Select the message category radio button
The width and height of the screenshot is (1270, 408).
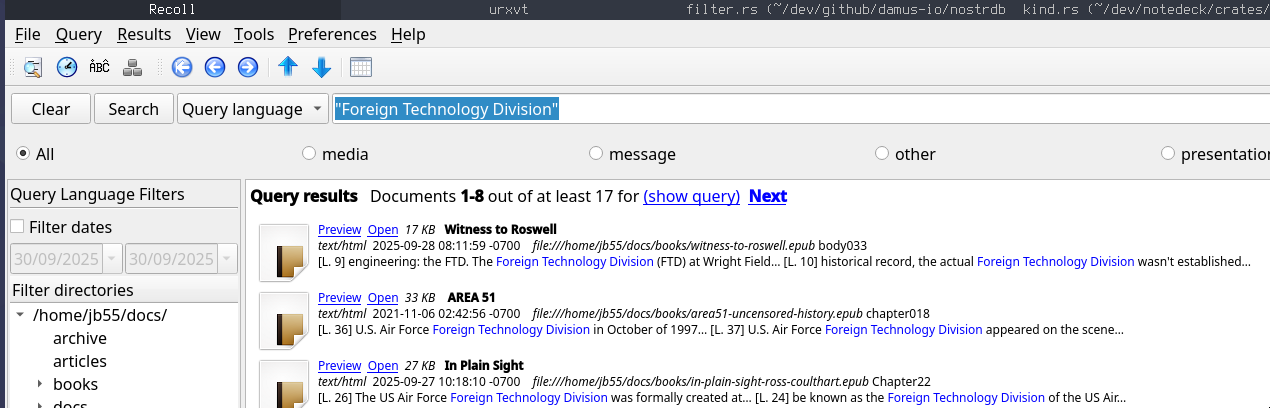pyautogui.click(x=596, y=154)
